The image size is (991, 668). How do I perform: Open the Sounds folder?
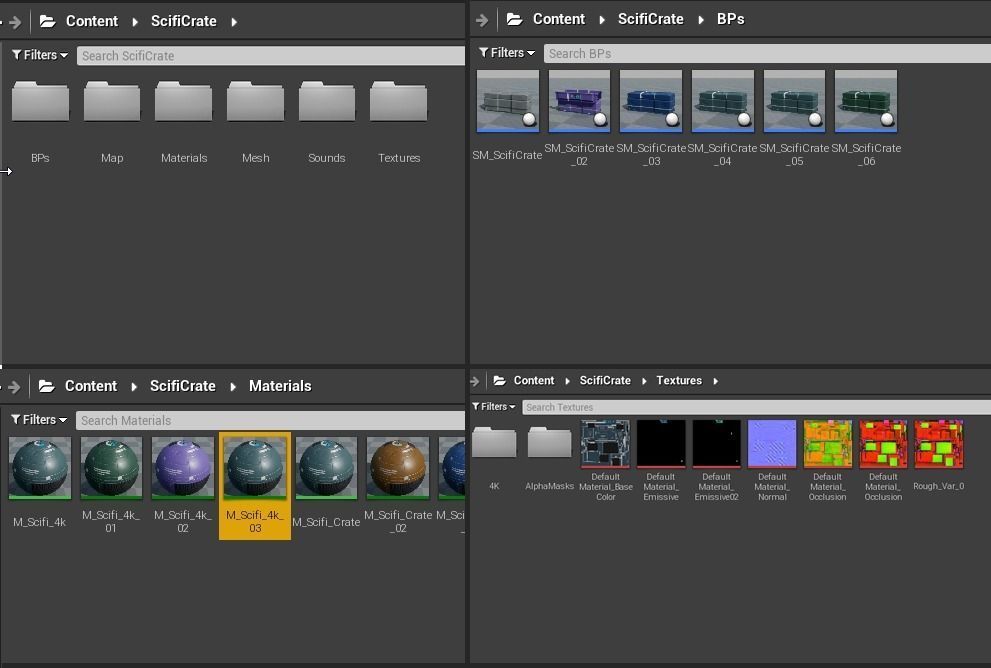327,101
